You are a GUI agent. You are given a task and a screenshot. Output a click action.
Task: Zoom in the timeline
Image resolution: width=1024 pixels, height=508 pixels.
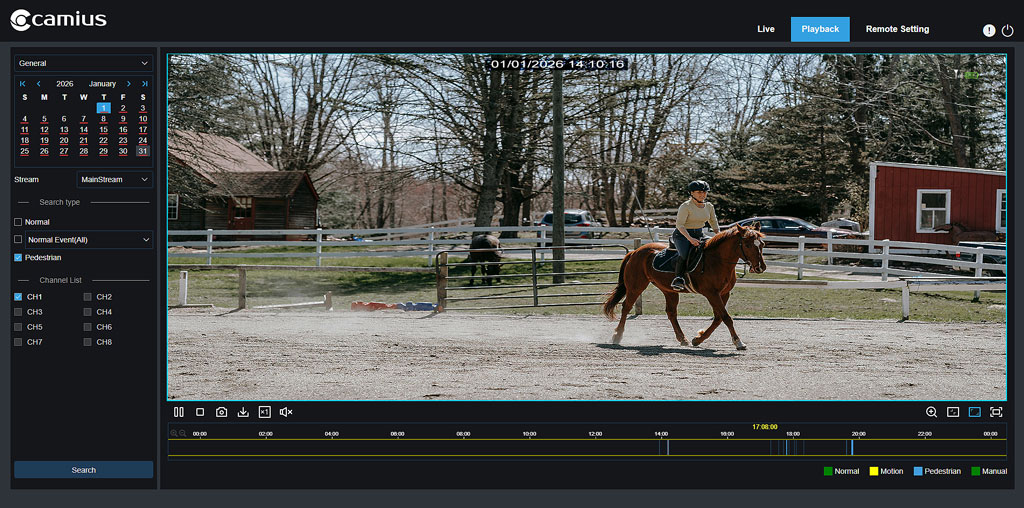pyautogui.click(x=174, y=433)
